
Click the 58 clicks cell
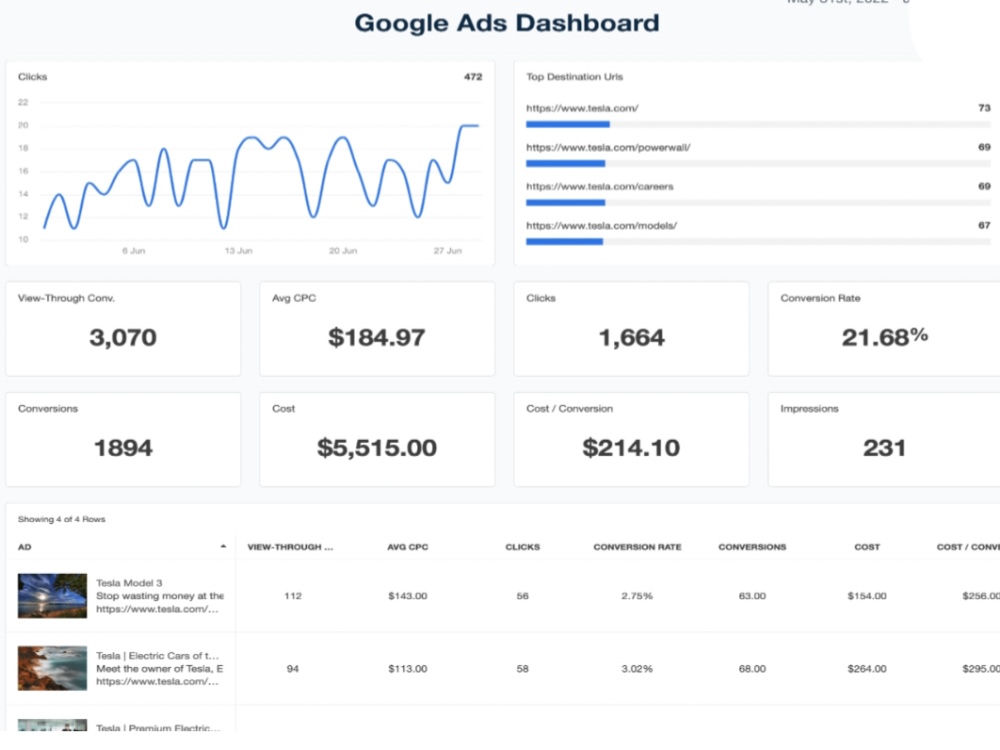tap(522, 668)
